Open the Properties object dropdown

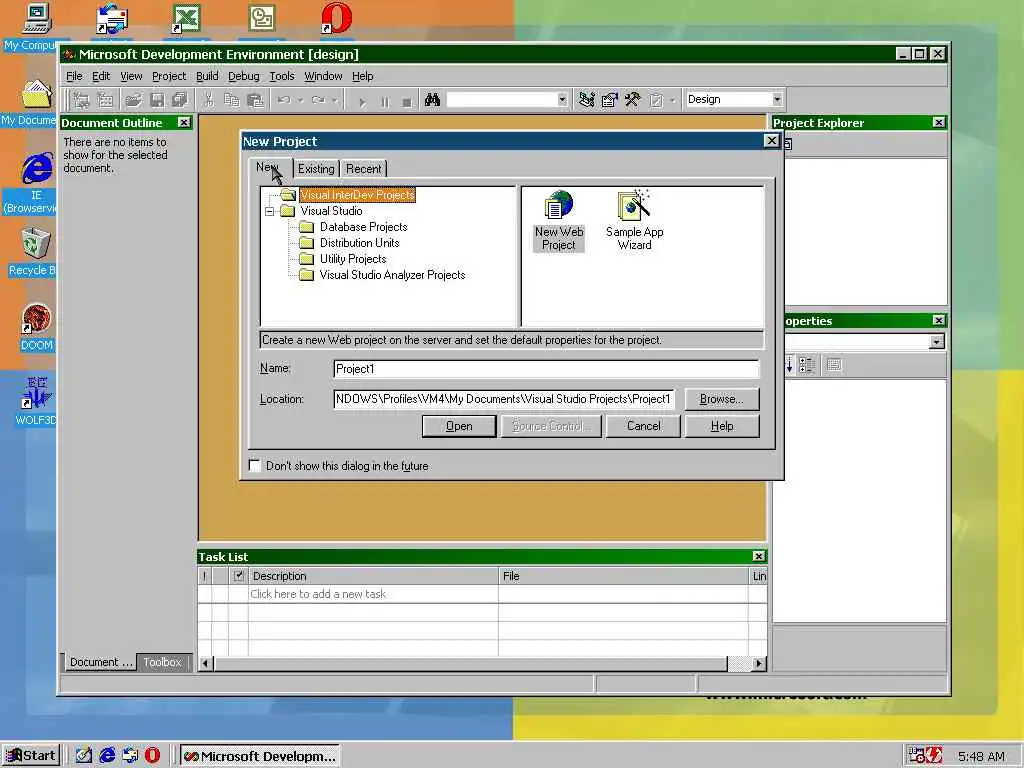[936, 342]
